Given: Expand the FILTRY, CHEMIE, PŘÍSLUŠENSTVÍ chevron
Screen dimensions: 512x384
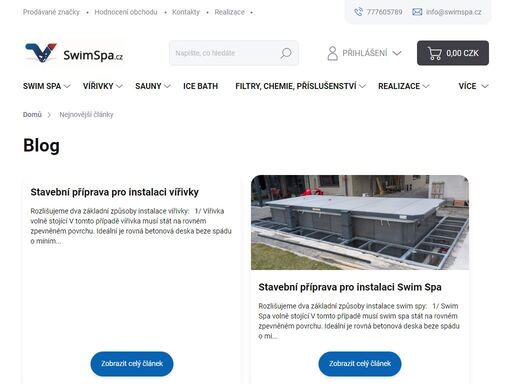Looking at the screenshot, I should 362,86.
